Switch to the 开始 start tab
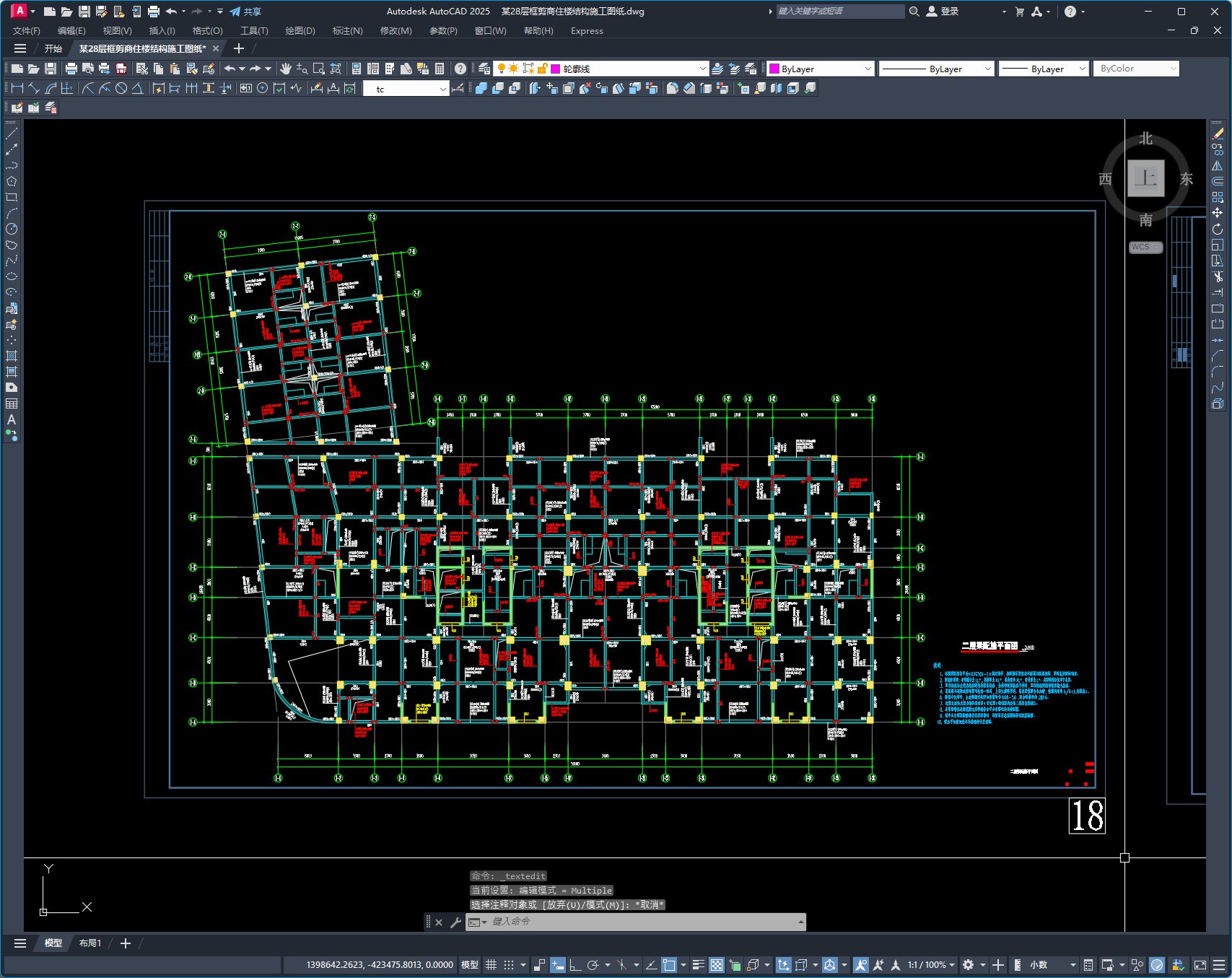Screen dimensions: 1232x978 click(53, 49)
